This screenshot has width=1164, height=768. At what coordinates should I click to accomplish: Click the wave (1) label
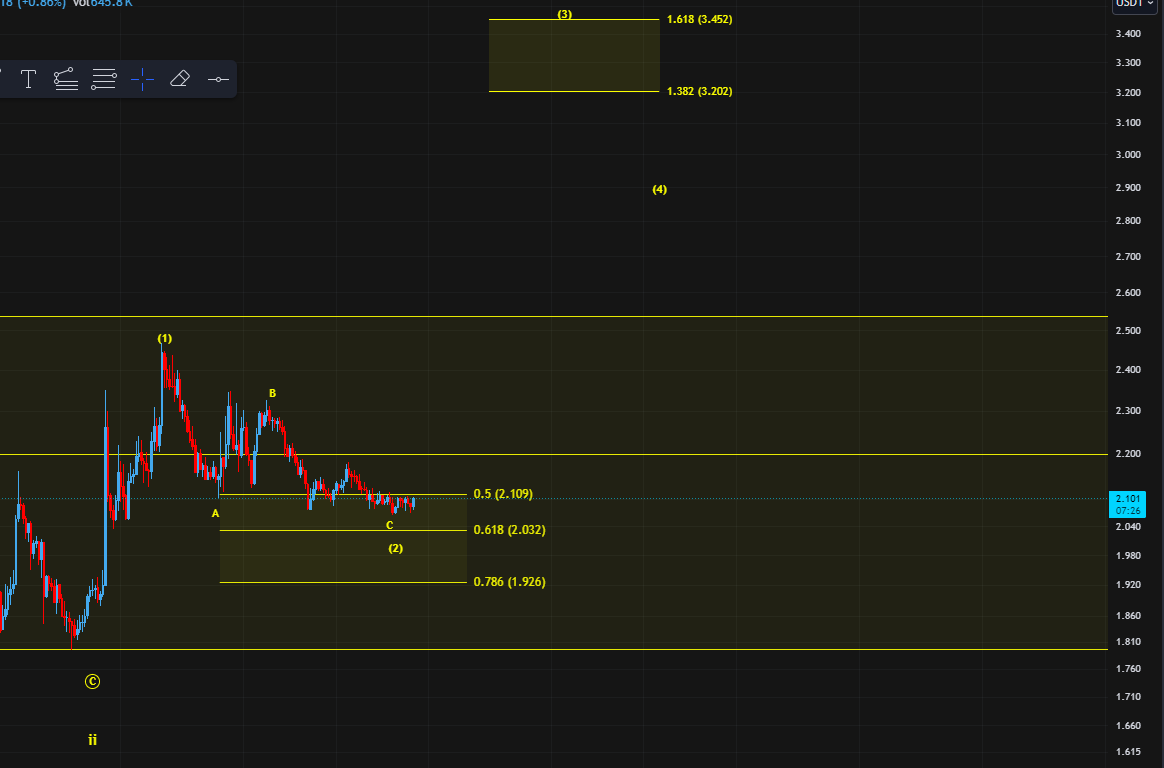[165, 338]
